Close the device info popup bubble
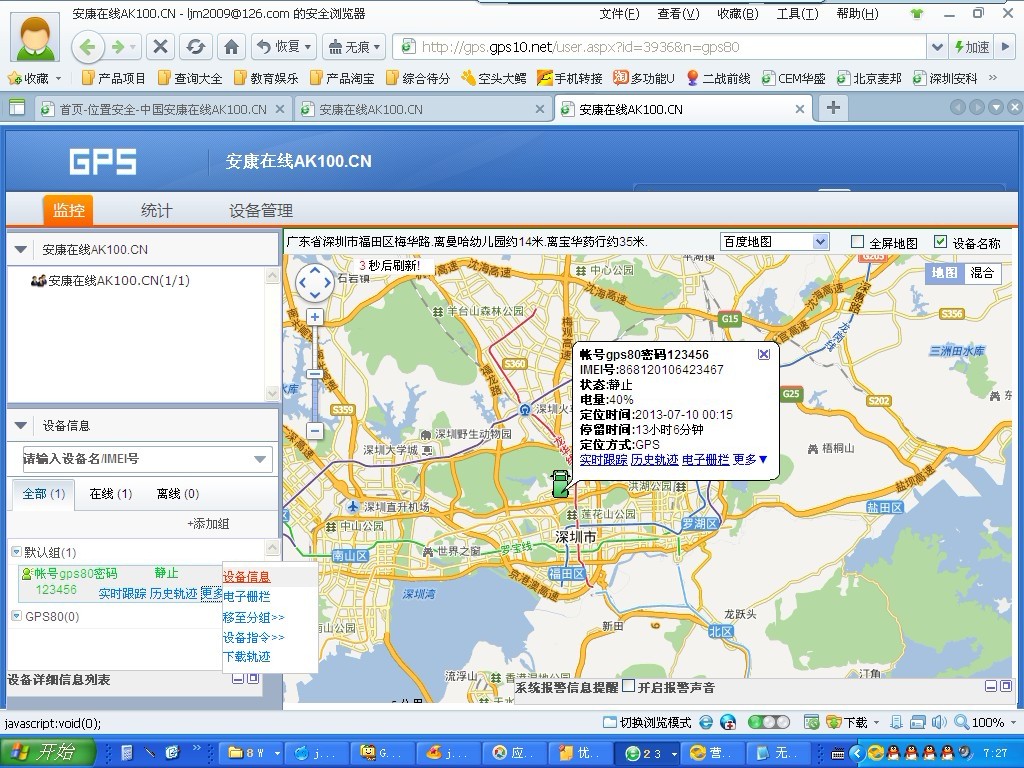1024x768 pixels. (x=764, y=354)
